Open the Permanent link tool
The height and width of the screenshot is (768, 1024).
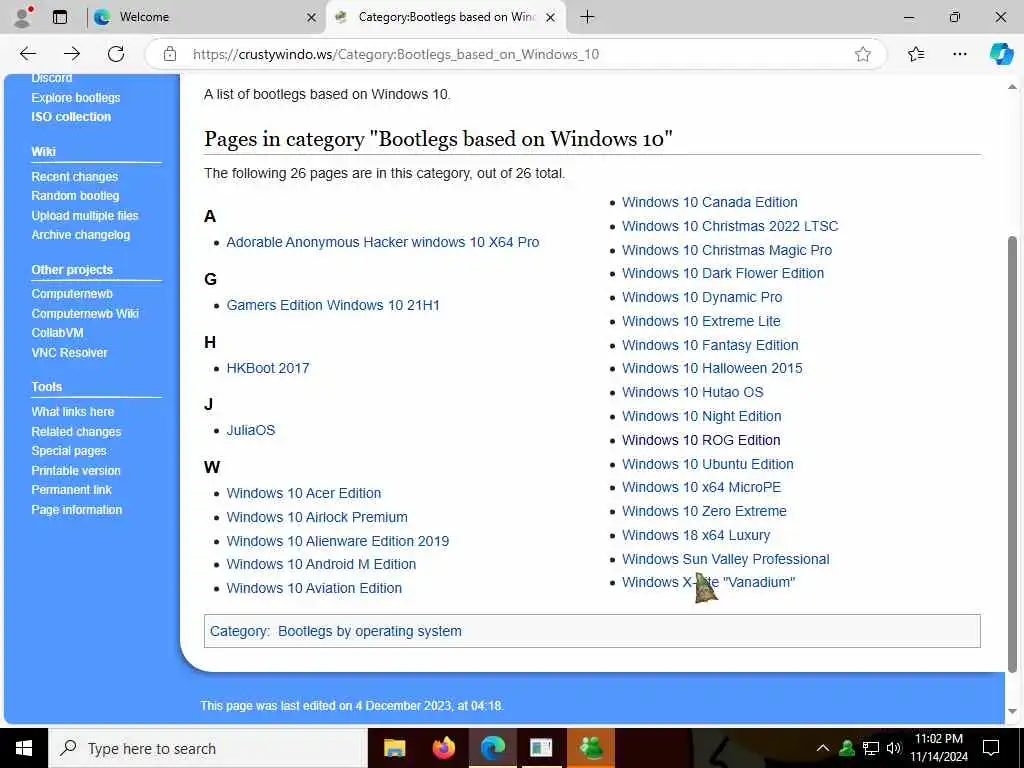click(x=72, y=490)
